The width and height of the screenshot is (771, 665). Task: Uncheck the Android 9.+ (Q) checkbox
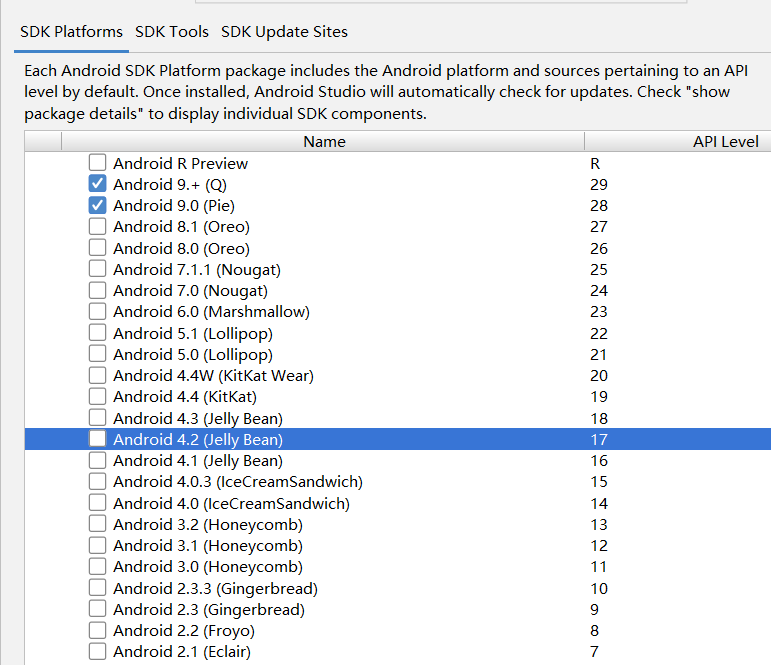coord(97,183)
